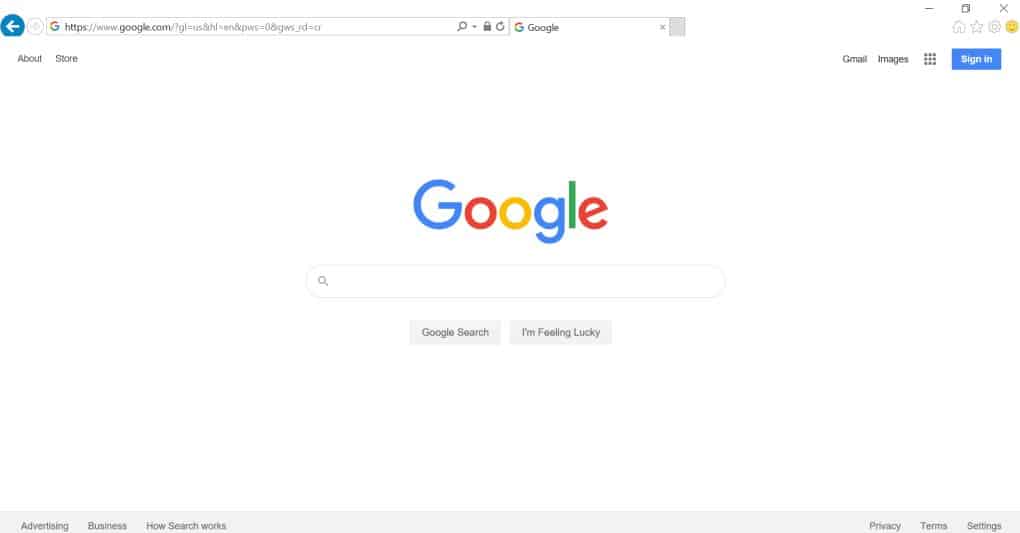Screen dimensions: 1020x533
Task: View the security lock icon report
Action: tap(487, 27)
